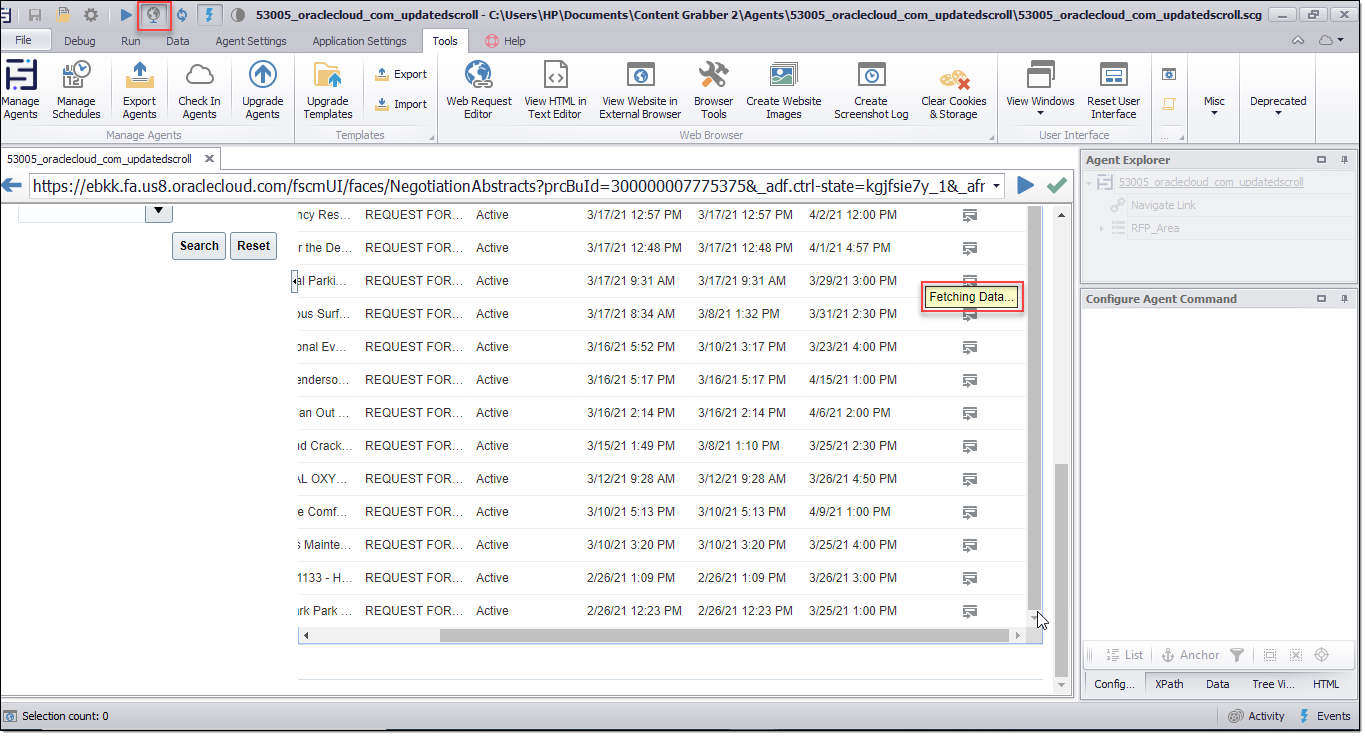Toggle the lightning bolt events button
Viewport: 1365px width, 736px height.
(x=209, y=15)
